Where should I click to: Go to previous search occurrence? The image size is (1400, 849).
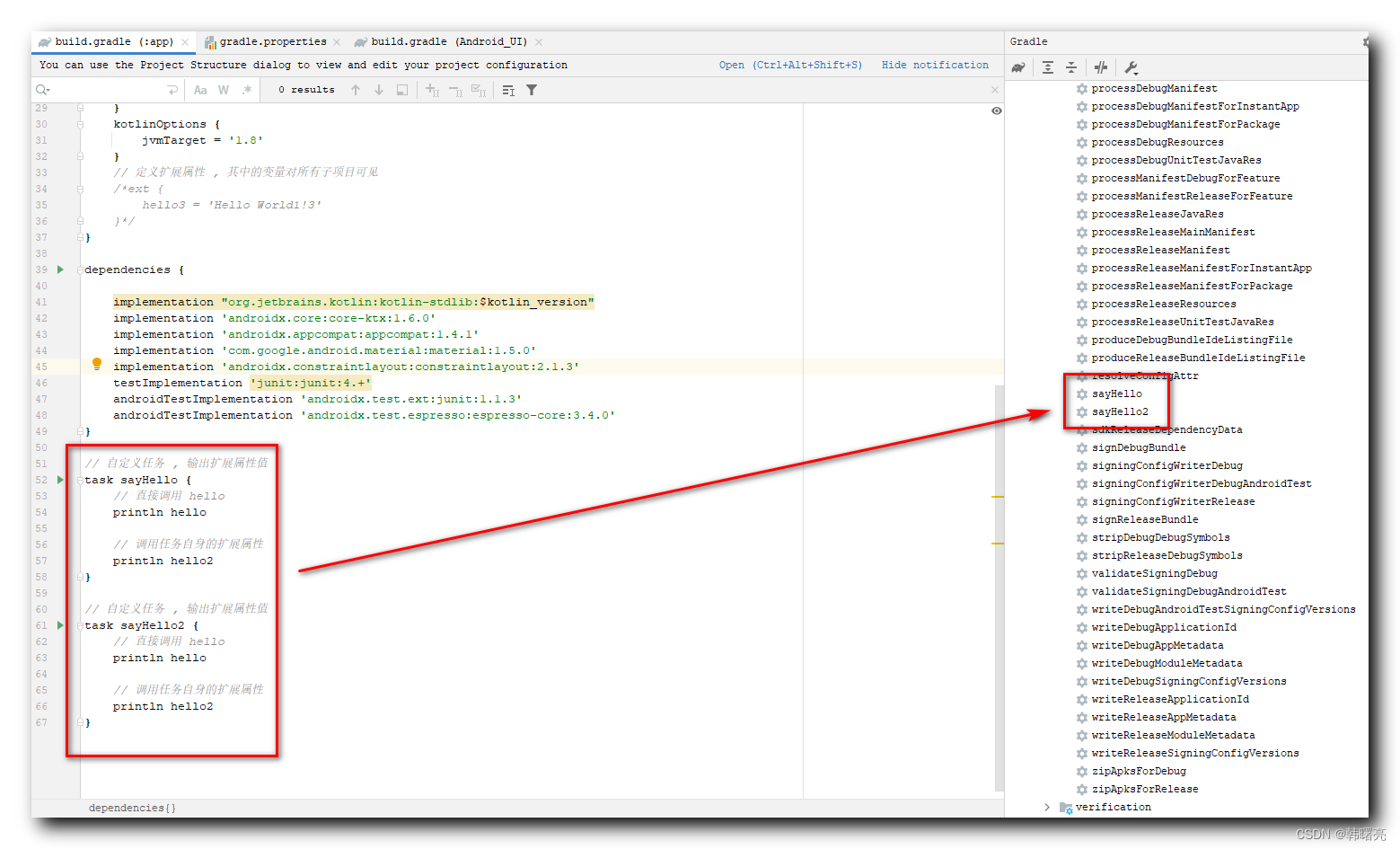click(x=356, y=90)
